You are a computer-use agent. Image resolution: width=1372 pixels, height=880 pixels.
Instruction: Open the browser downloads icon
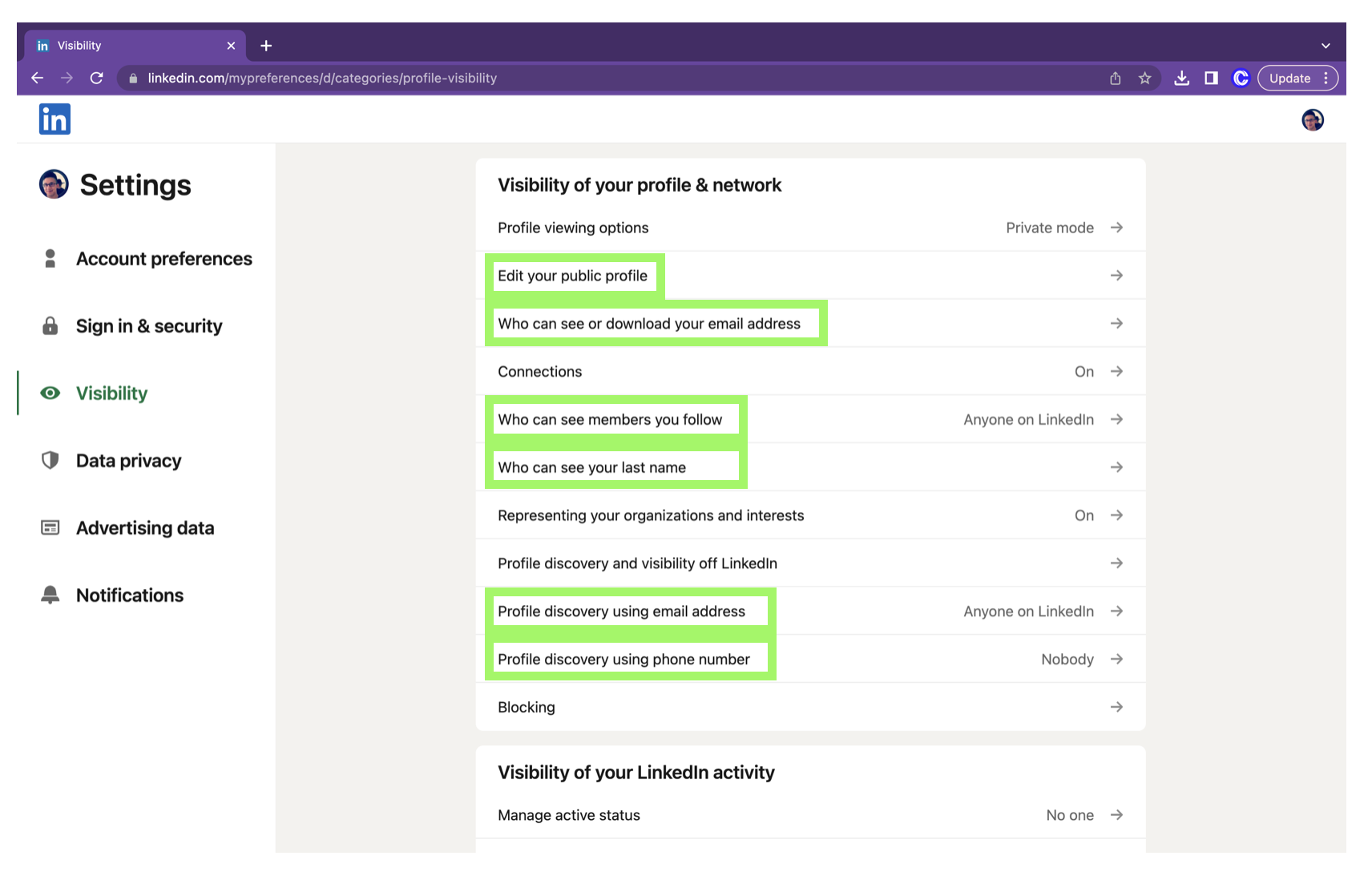[1181, 78]
